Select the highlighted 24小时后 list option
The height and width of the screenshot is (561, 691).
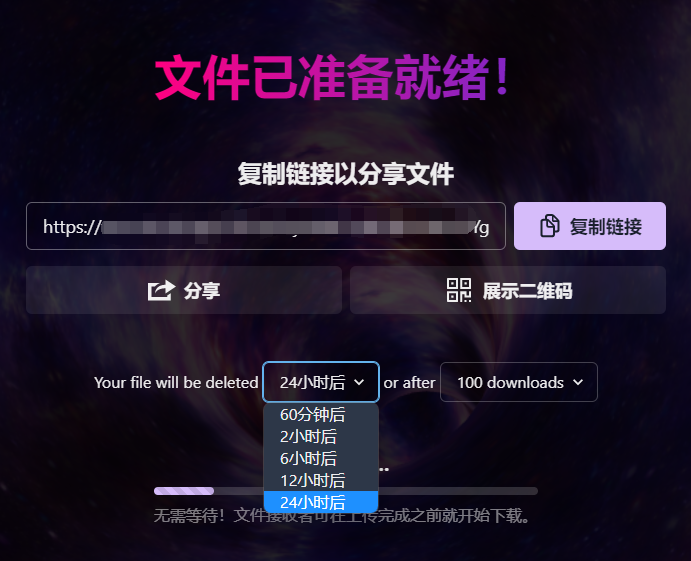(x=321, y=502)
